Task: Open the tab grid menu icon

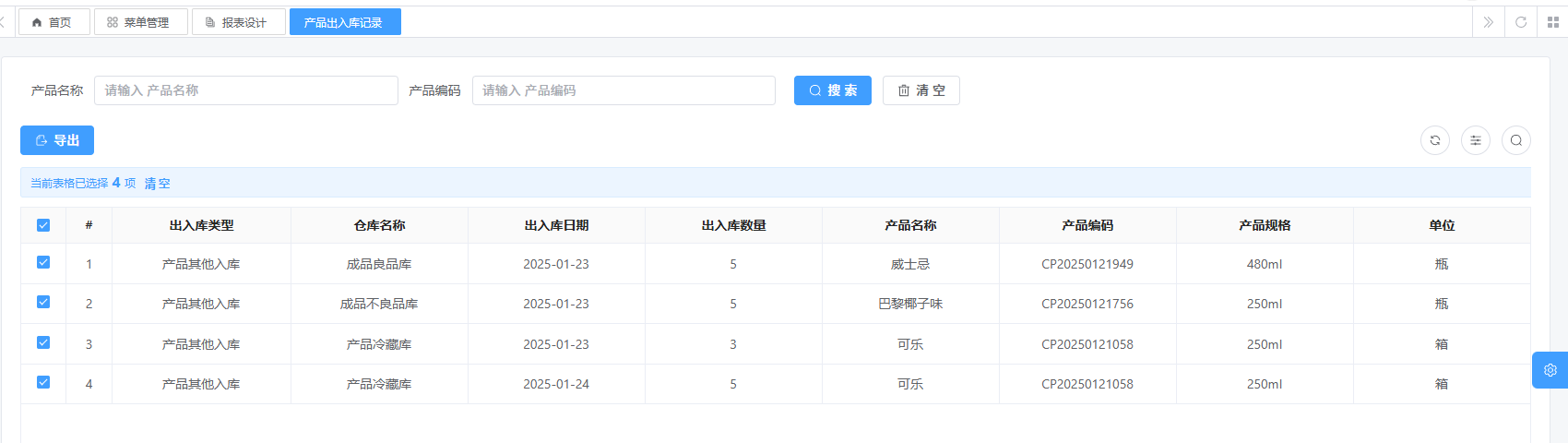Action: [1552, 22]
